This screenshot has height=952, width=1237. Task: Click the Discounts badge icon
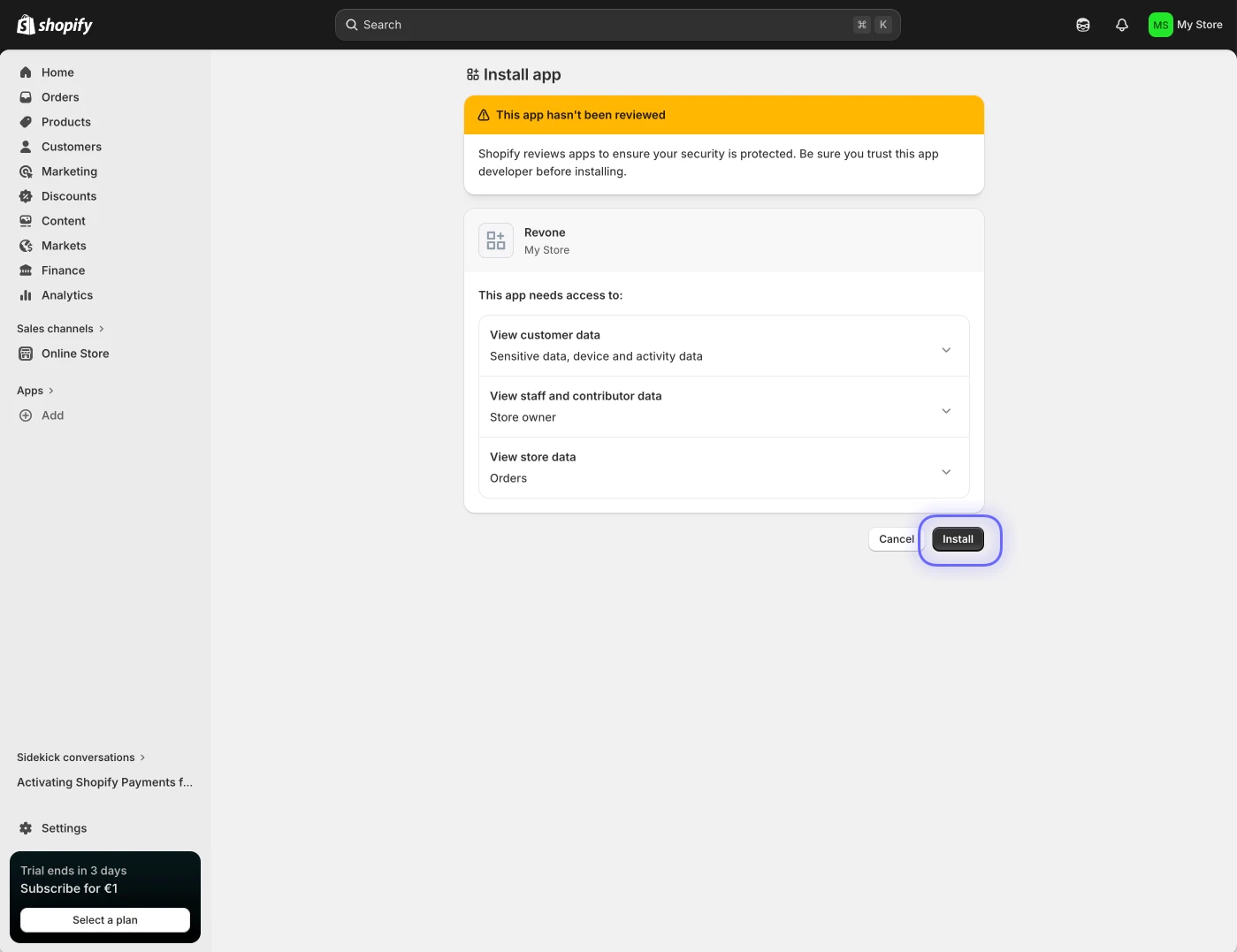tap(26, 196)
